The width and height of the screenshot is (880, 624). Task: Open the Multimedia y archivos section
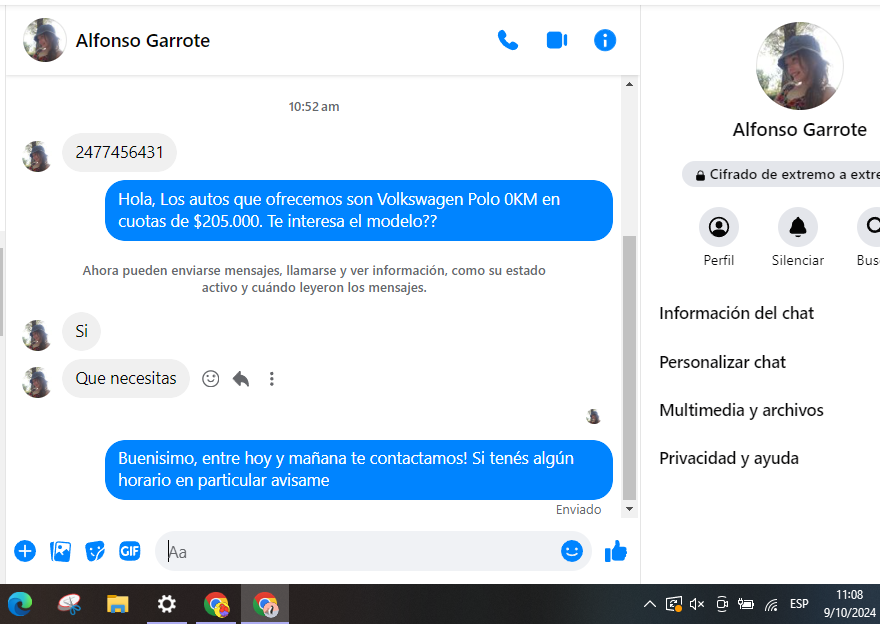[741, 410]
